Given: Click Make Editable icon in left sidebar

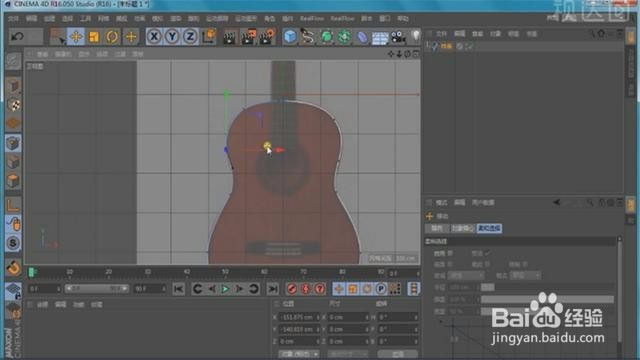Looking at the screenshot, I should click(13, 61).
